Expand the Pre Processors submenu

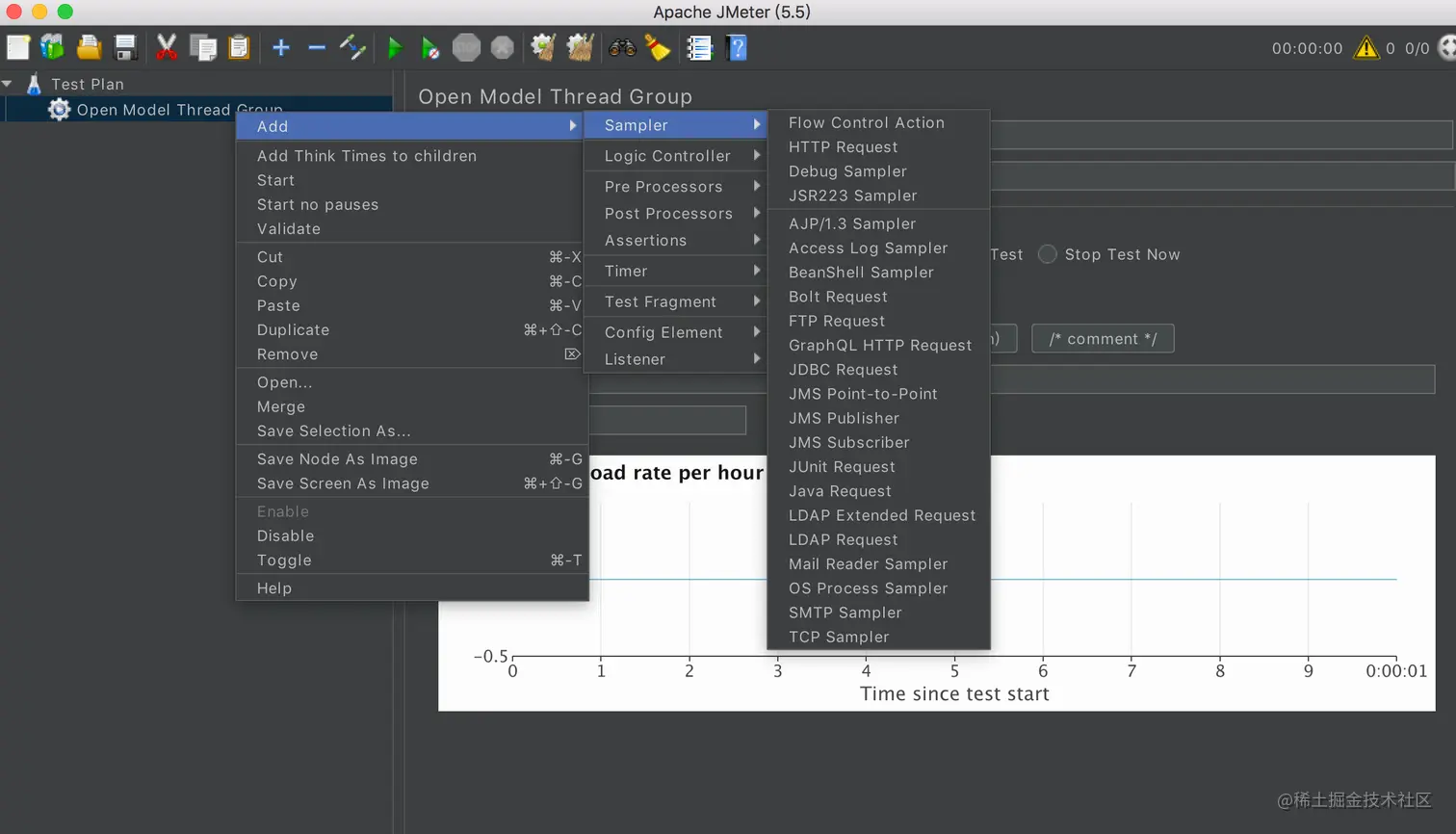coord(677,187)
